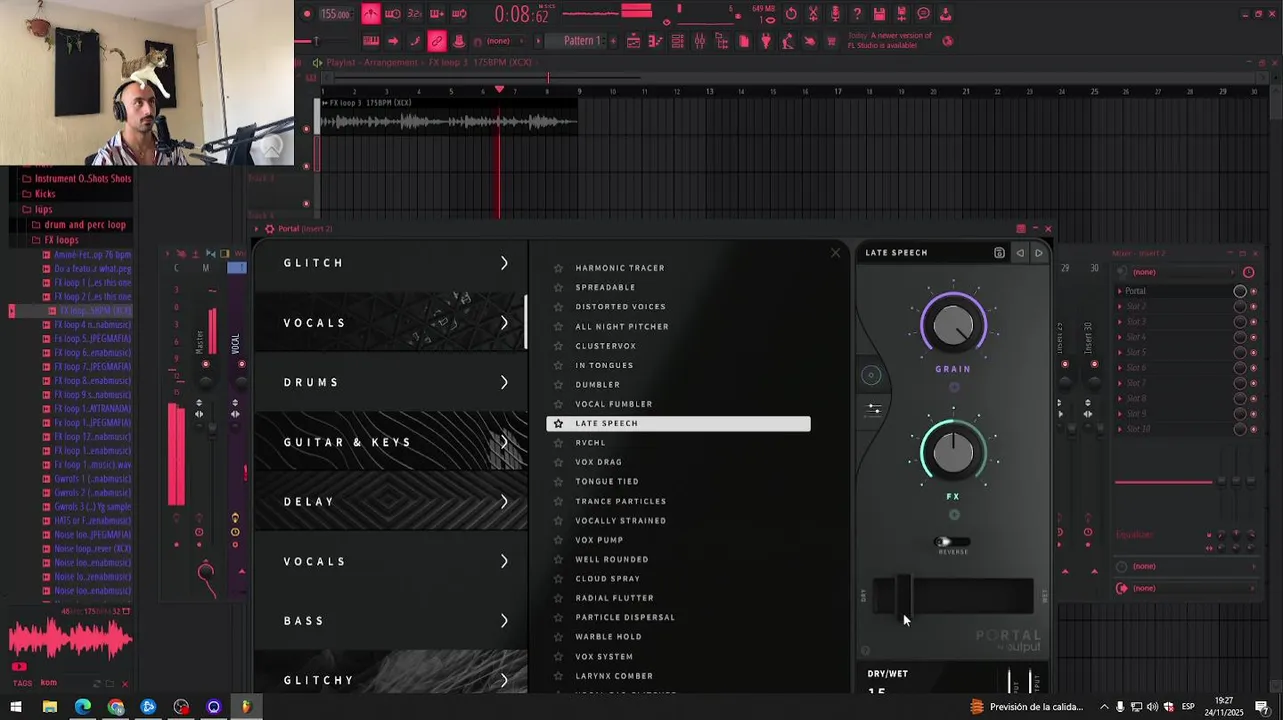This screenshot has width=1283, height=720.
Task: Open the piano roll view
Action: tap(654, 41)
